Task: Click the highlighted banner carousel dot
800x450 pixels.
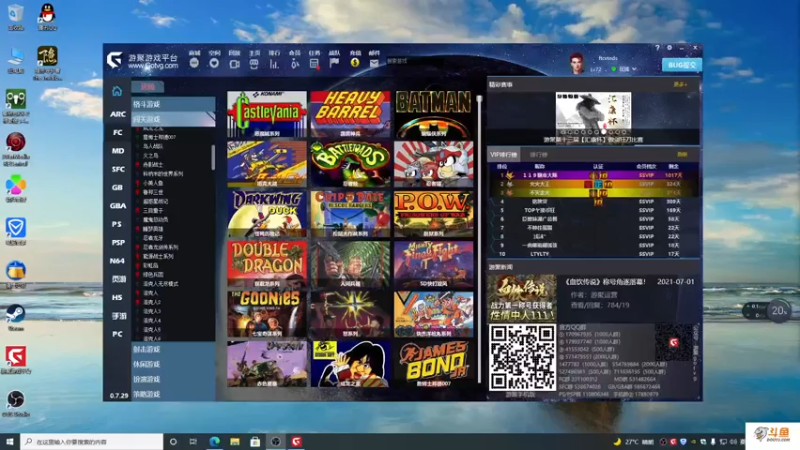Action: pos(604,132)
